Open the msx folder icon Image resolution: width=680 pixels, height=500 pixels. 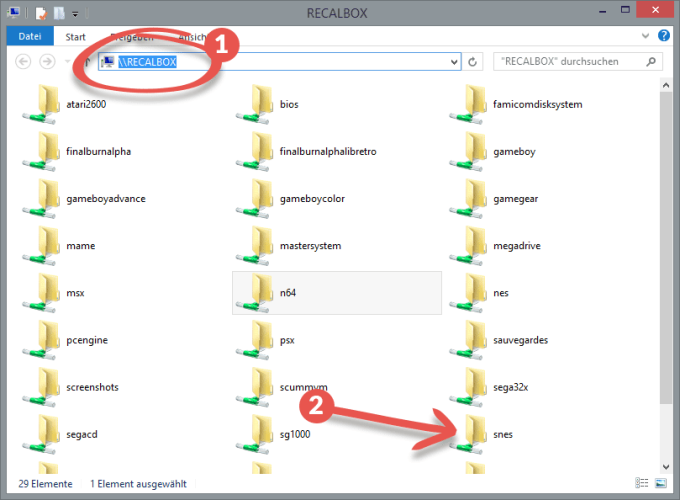[42, 293]
